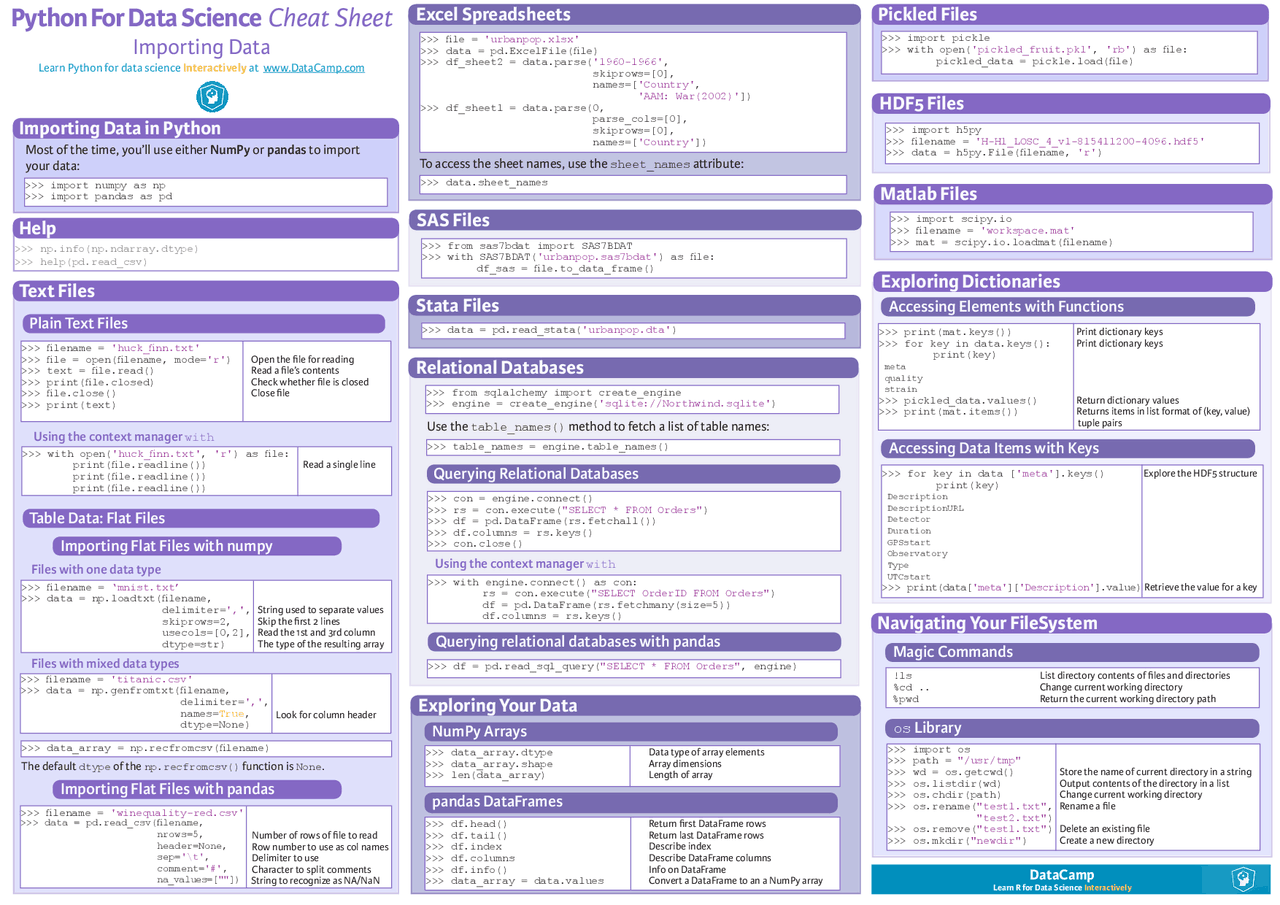Click the 'os Library' subheader
The width and height of the screenshot is (1280, 905).
[x=1072, y=728]
